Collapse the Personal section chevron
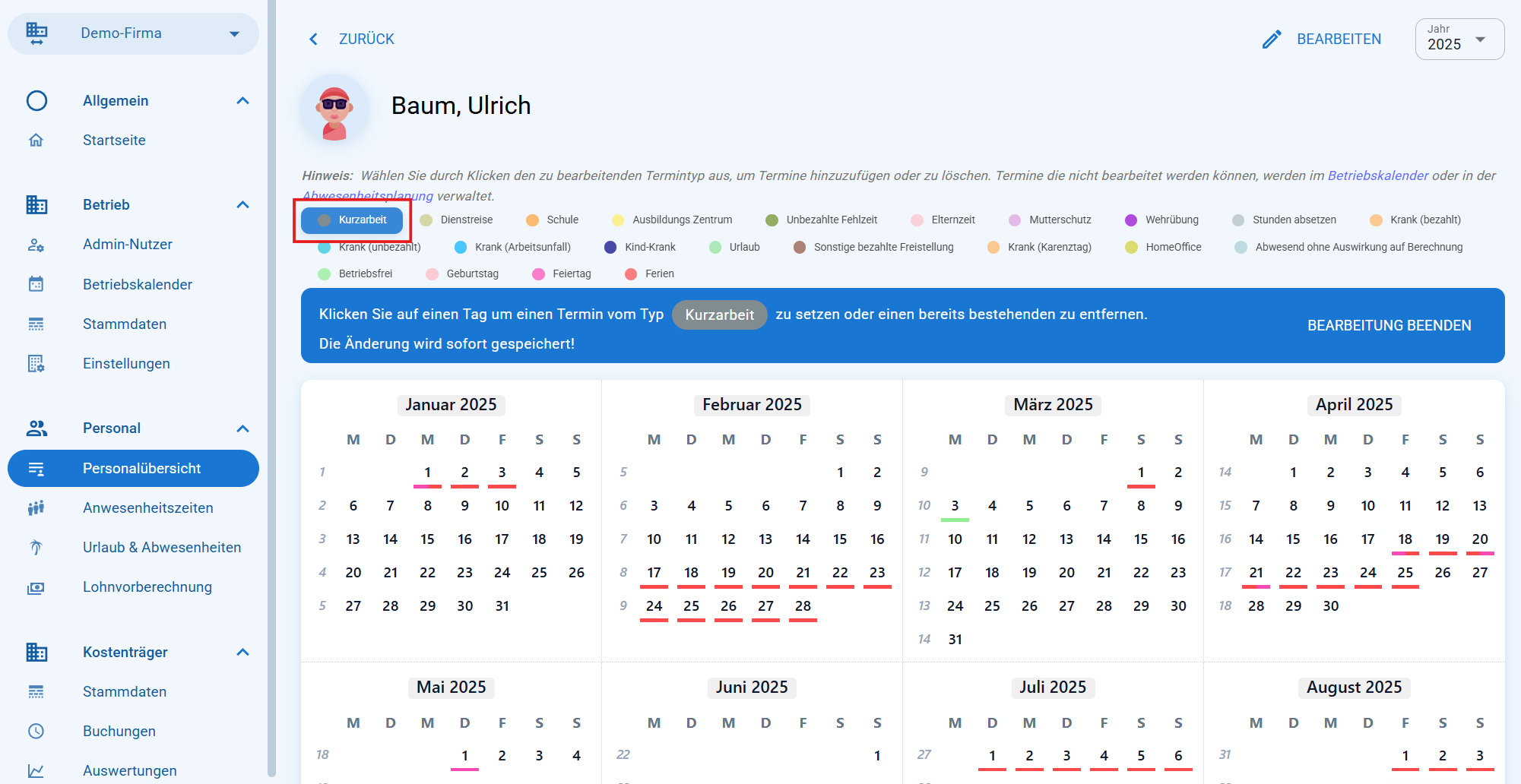The height and width of the screenshot is (784, 1521). (243, 428)
